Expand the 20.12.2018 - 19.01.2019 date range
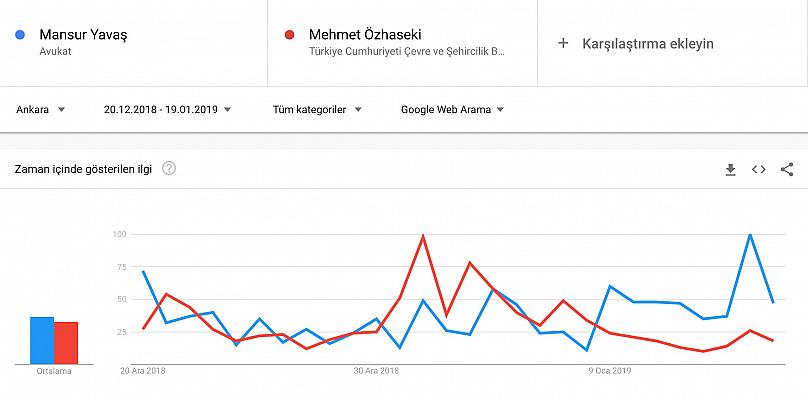The image size is (808, 402). click(x=167, y=109)
